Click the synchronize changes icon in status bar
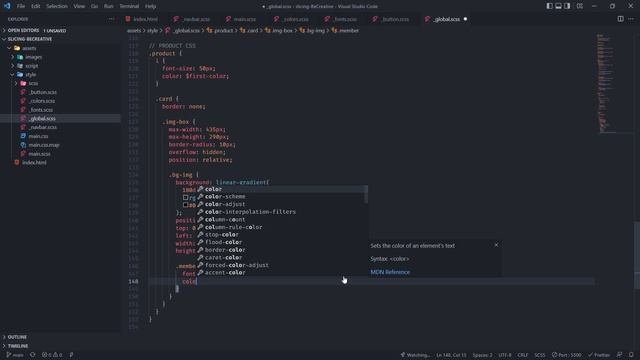Image resolution: width=640 pixels, height=360 pixels. tap(33, 355)
